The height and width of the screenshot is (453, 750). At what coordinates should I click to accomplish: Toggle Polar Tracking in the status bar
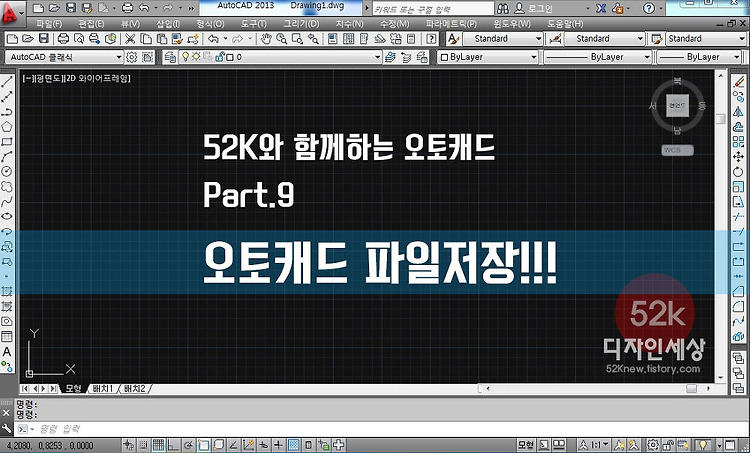pyautogui.click(x=188, y=445)
